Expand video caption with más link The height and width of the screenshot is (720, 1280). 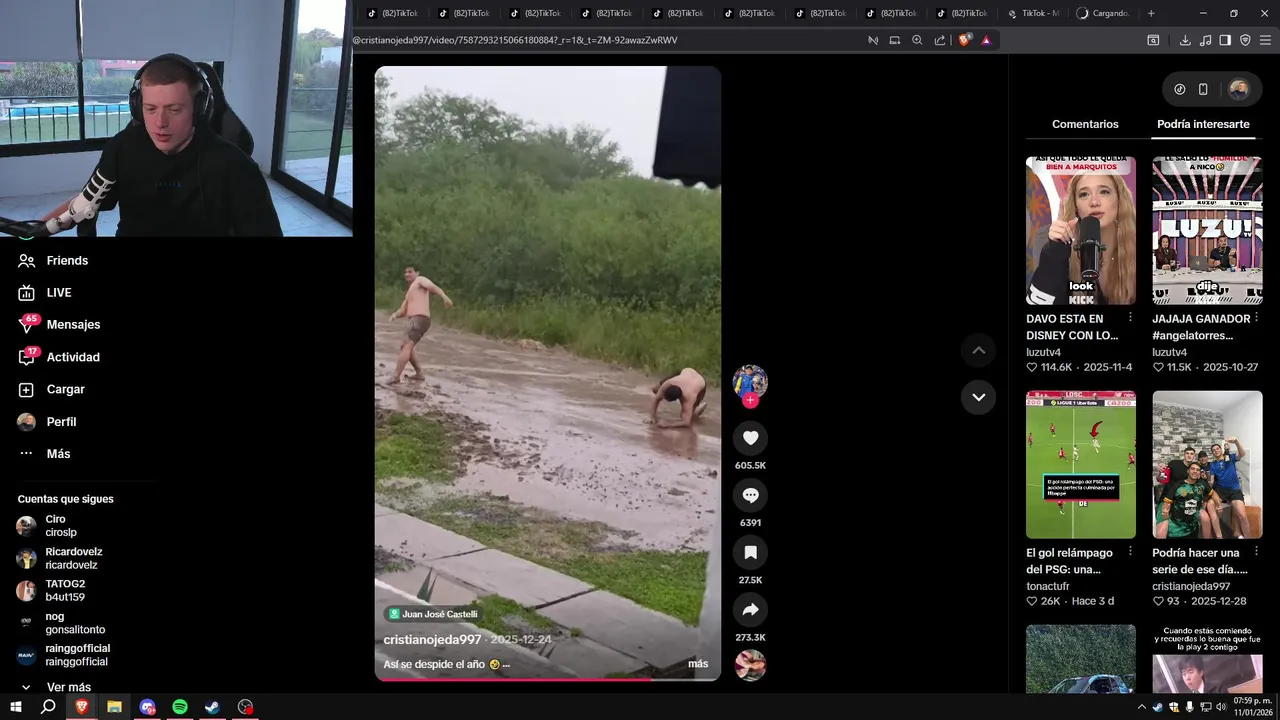(x=698, y=664)
